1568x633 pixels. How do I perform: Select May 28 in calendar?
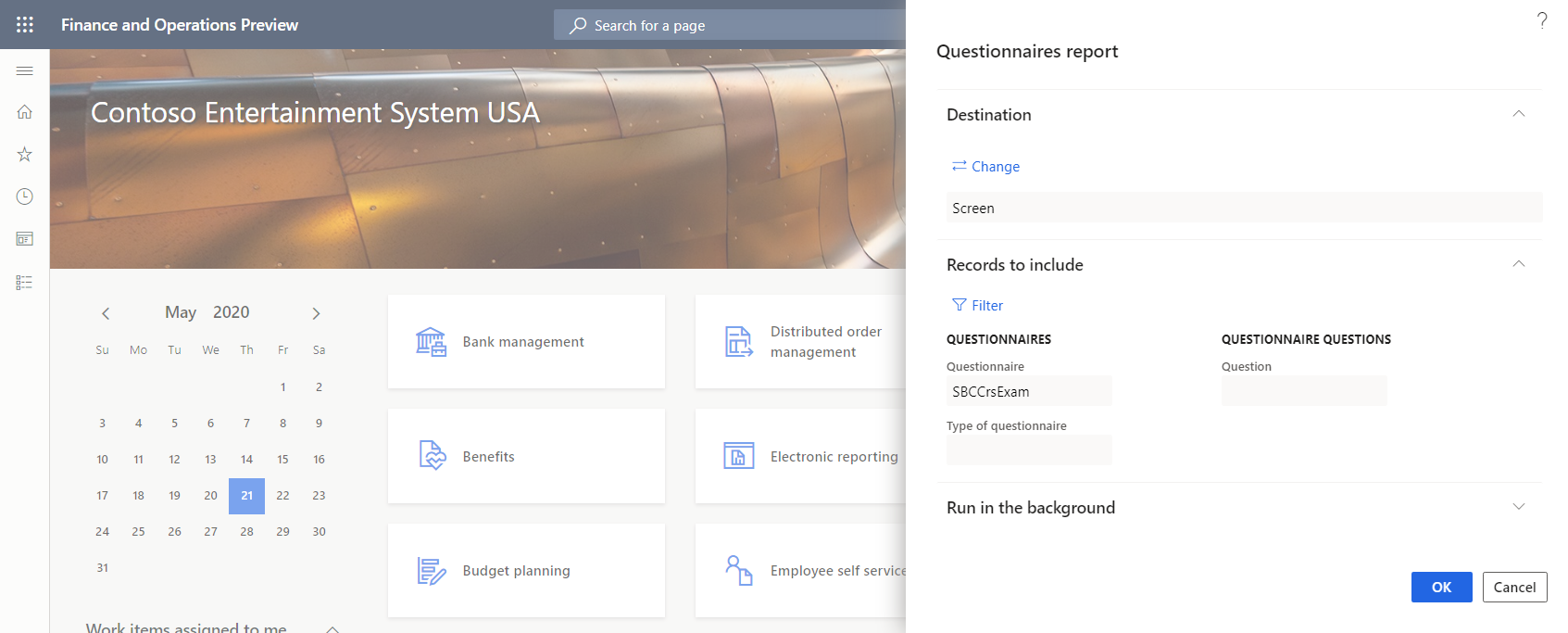point(246,532)
